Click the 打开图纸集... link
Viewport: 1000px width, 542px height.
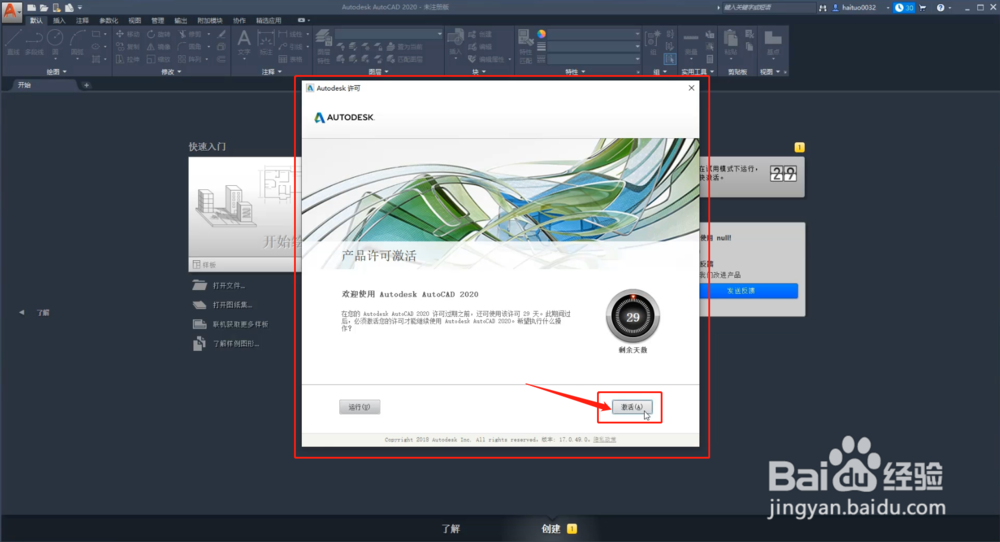[x=223, y=305]
